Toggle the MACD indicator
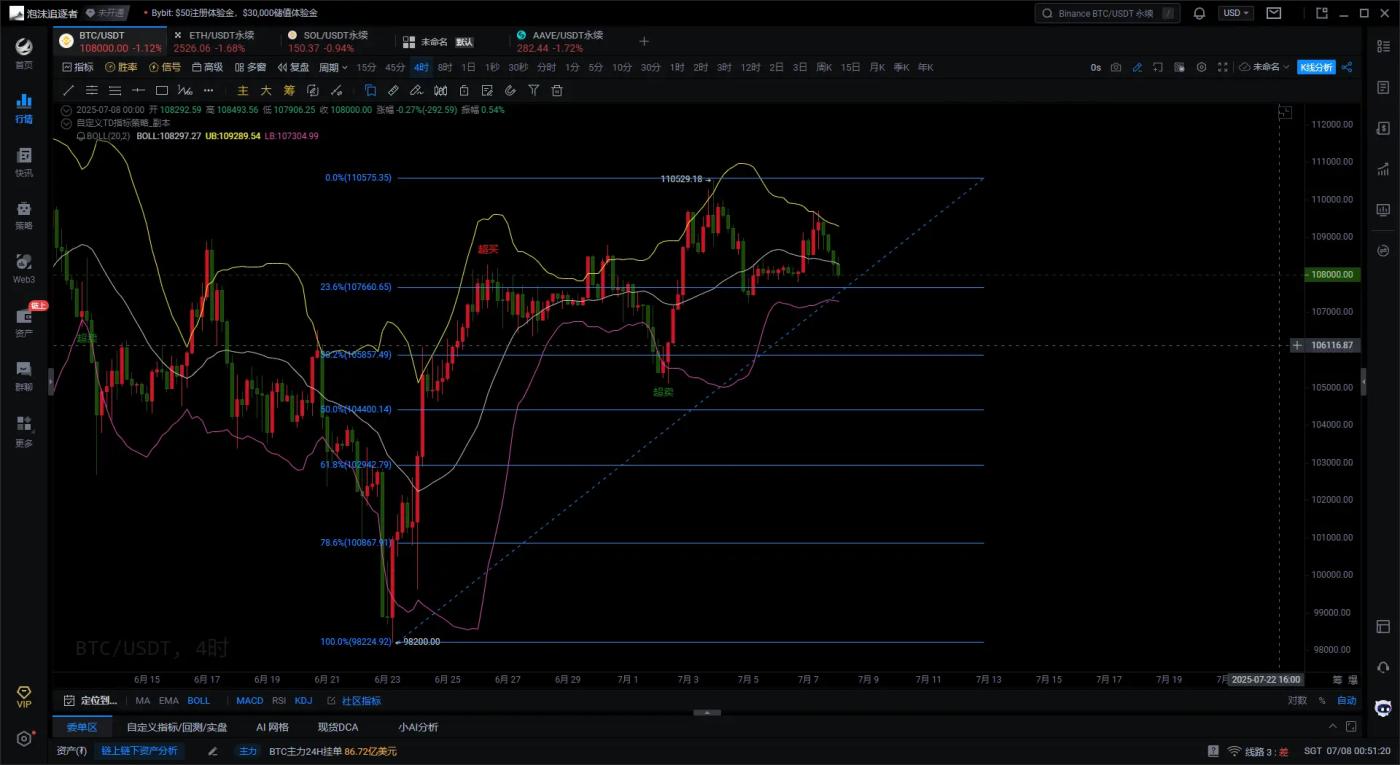The width and height of the screenshot is (1400, 765). [x=250, y=701]
